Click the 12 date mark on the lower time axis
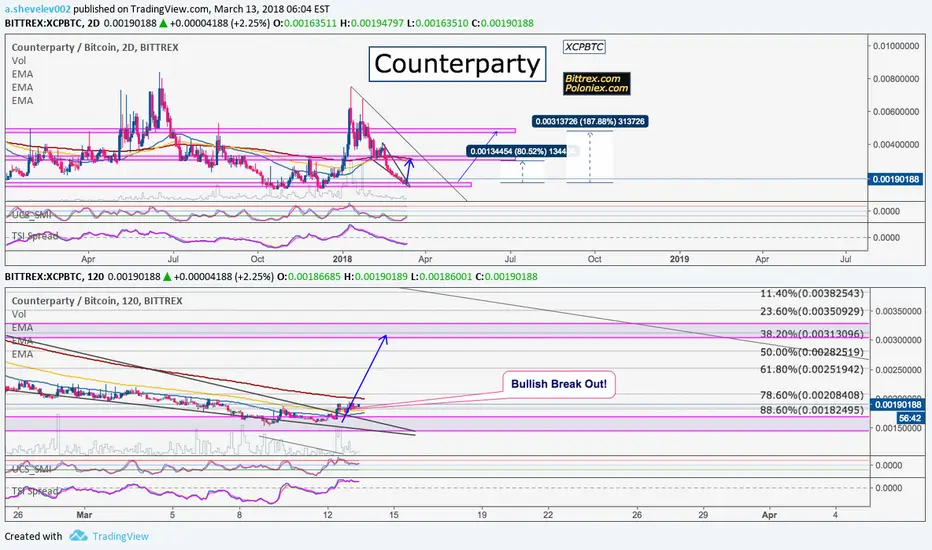Image resolution: width=932 pixels, height=550 pixels. tap(328, 514)
